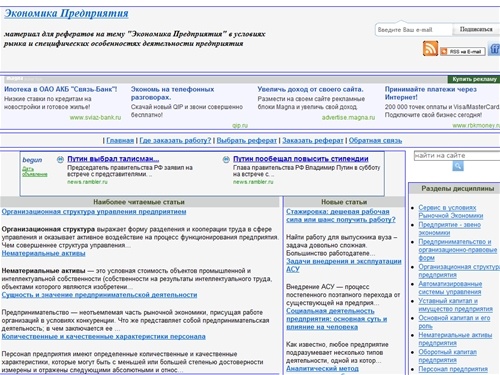Open Организационная структура предприятия sidebar section
The width and height of the screenshot is (500, 375).
coord(459,271)
